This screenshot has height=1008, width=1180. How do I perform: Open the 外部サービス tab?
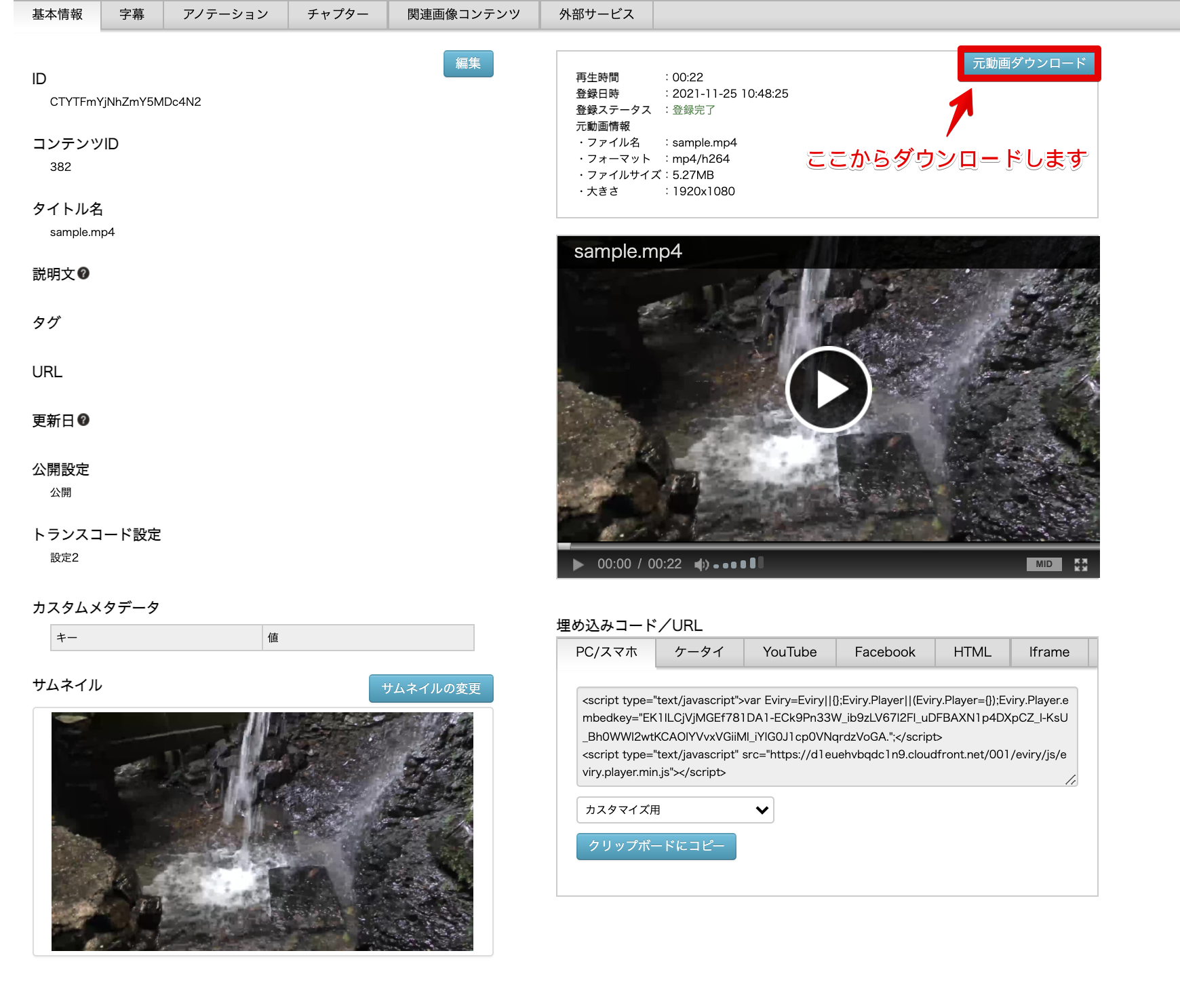(597, 15)
